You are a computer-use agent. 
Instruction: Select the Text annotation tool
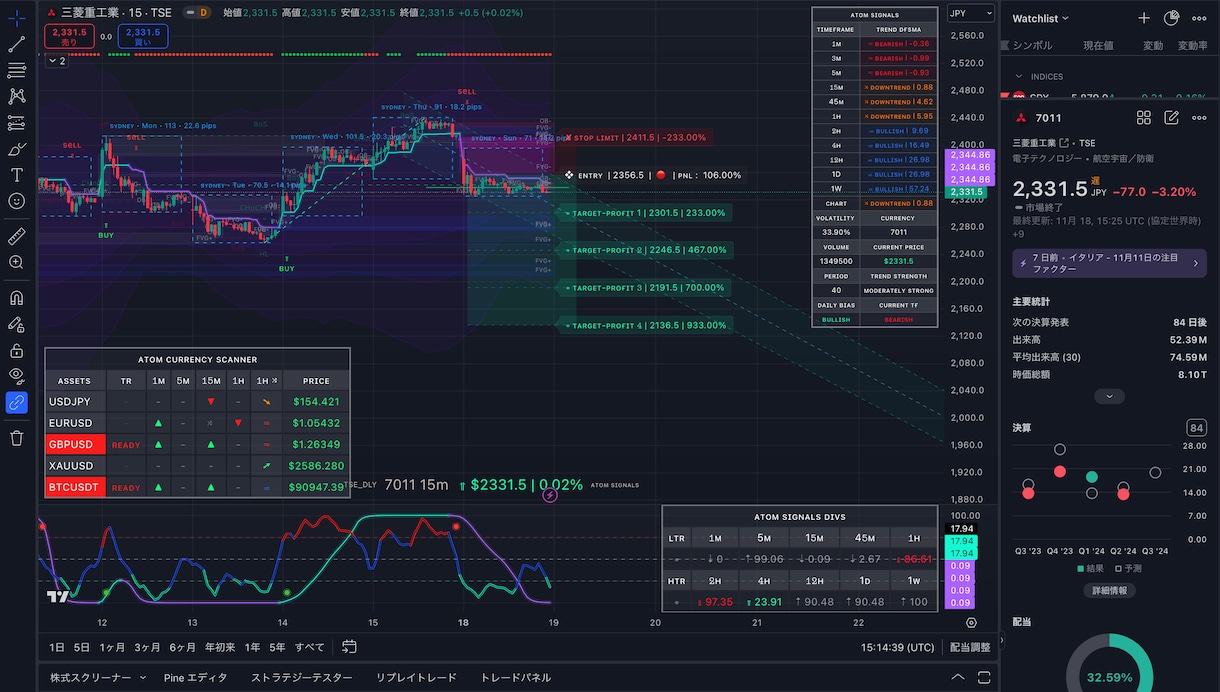[x=16, y=175]
